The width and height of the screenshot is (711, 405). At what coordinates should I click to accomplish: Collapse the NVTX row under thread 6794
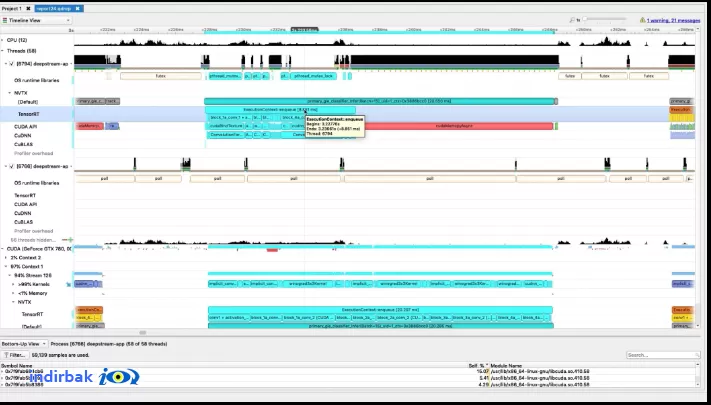click(x=10, y=93)
